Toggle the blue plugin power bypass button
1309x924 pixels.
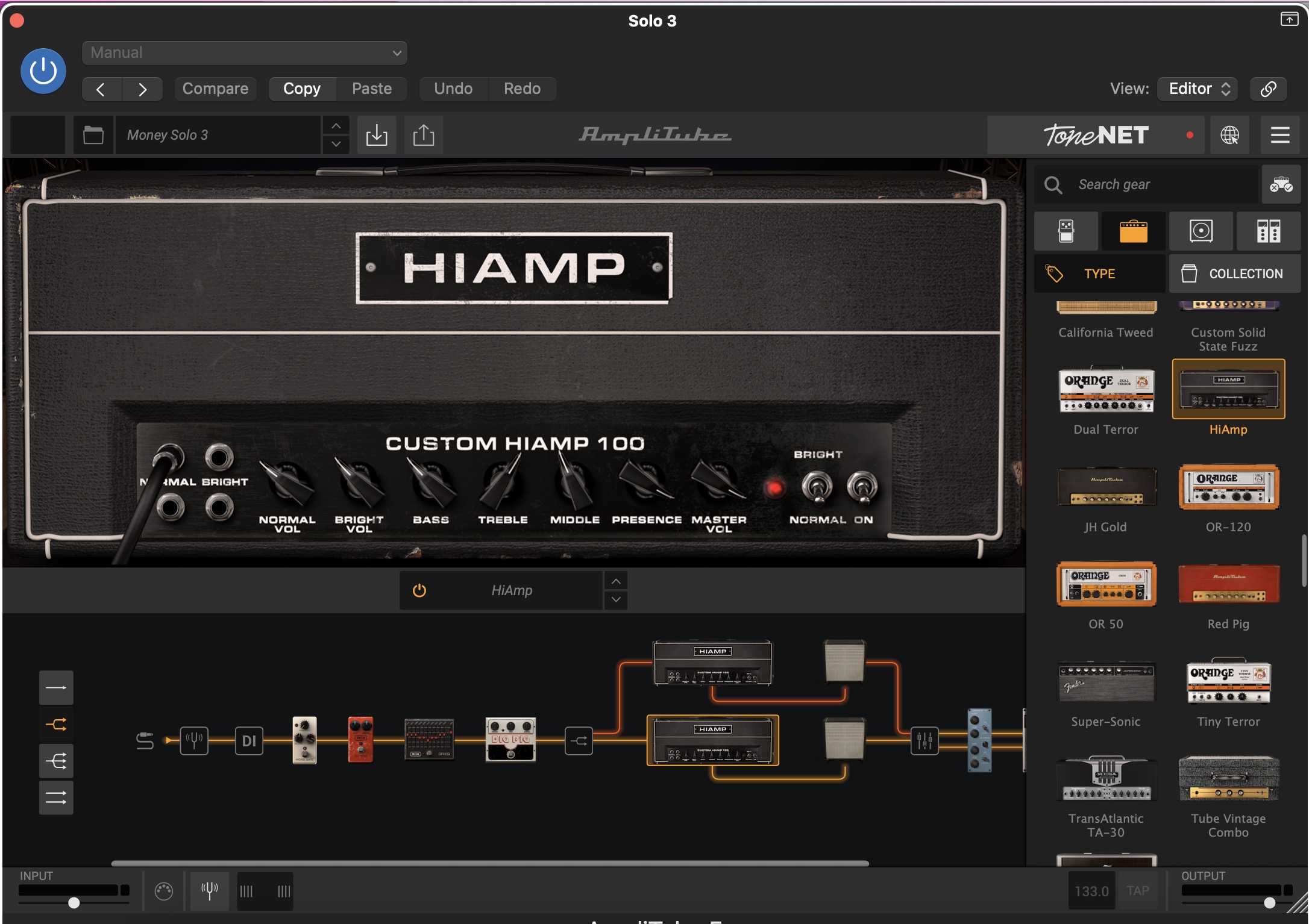point(43,71)
